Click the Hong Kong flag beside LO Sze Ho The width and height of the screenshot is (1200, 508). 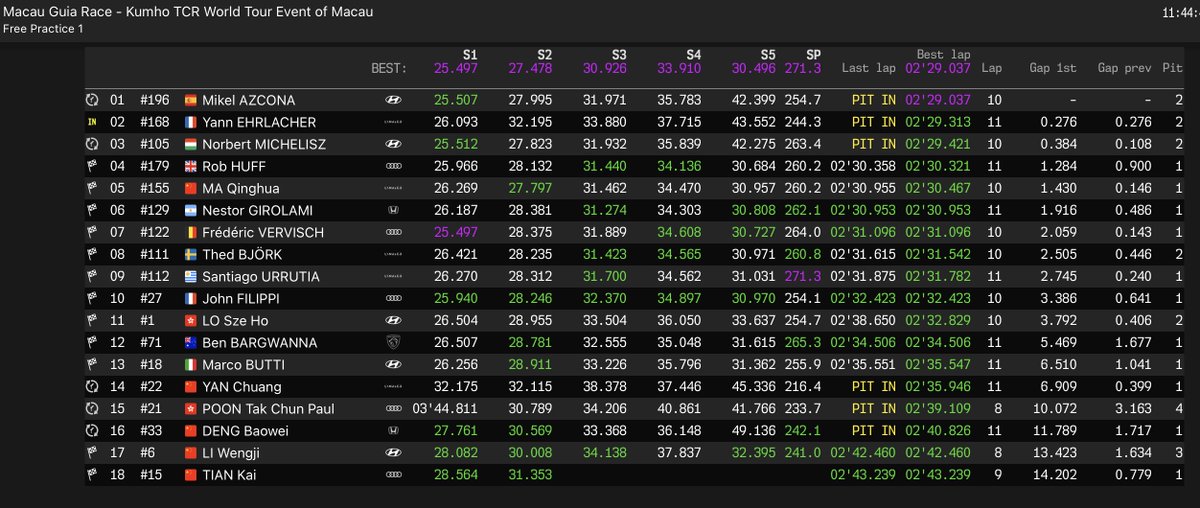pyautogui.click(x=191, y=321)
